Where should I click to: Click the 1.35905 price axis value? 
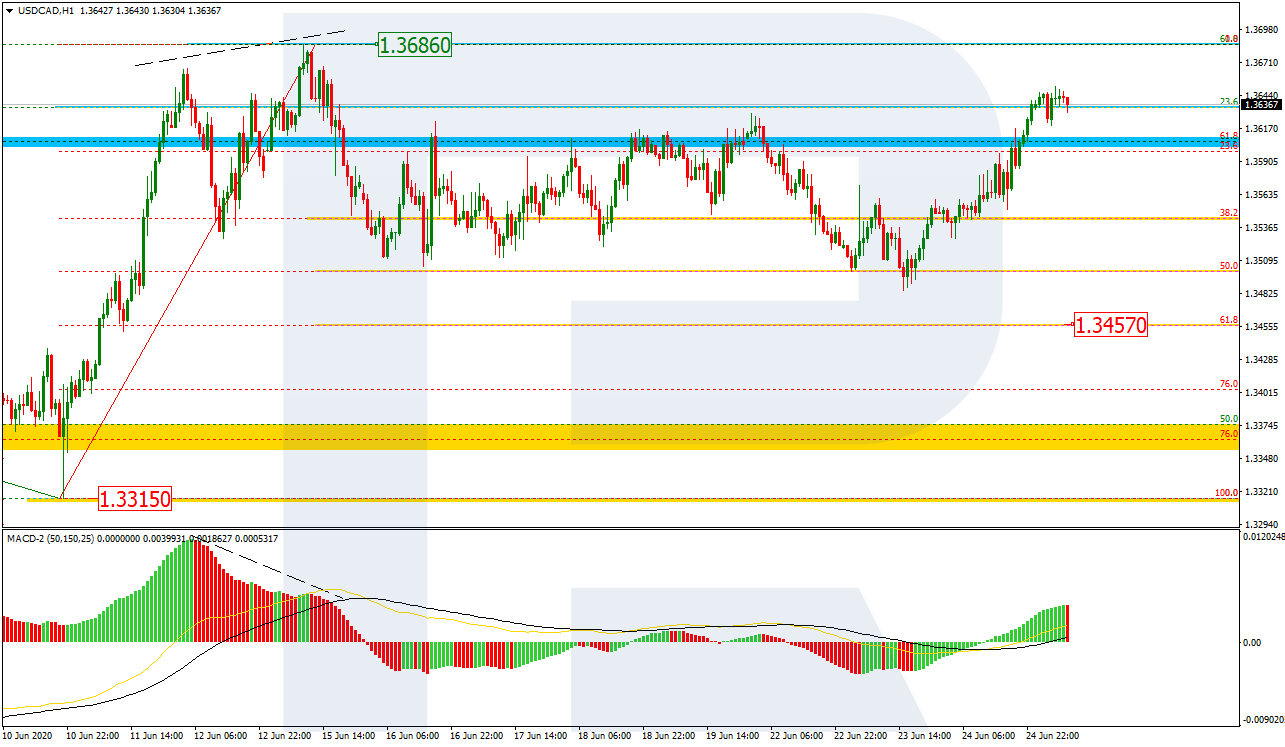[1263, 161]
